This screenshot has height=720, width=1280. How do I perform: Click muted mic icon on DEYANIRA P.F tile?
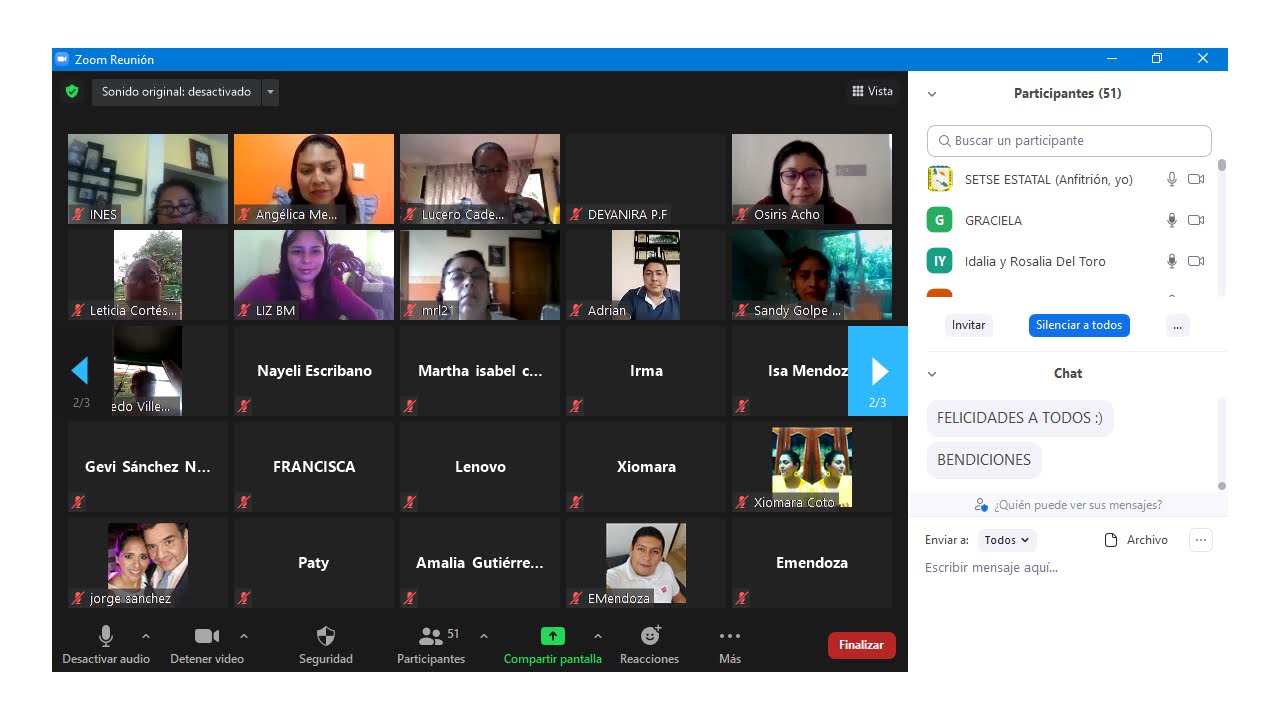coord(575,214)
